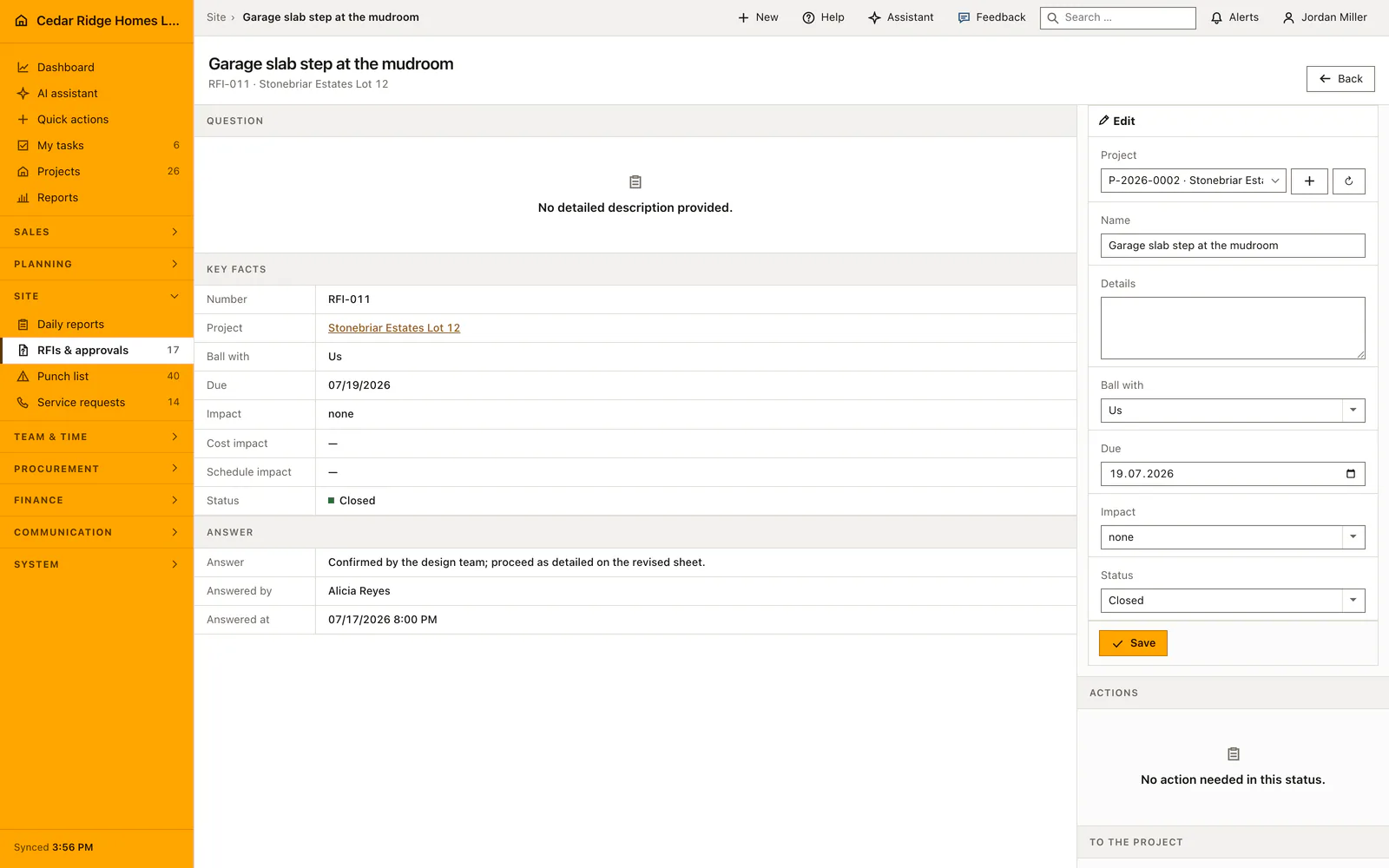Expand the COMMUNICATION sidebar section
The image size is (1389, 868).
96,532
